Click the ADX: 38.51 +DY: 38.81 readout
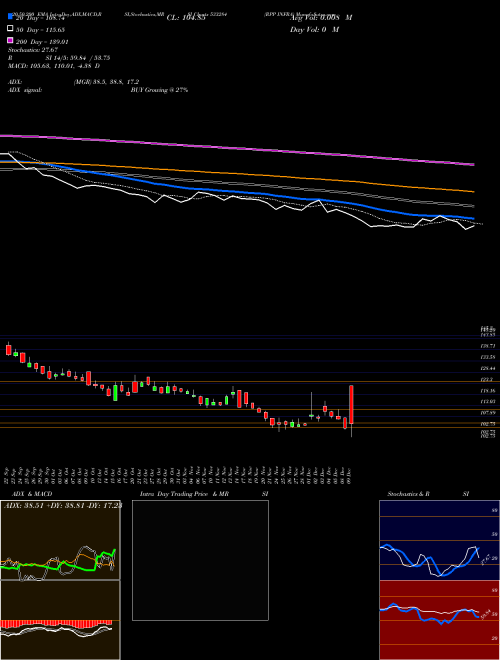The image size is (500, 660). pos(62,505)
